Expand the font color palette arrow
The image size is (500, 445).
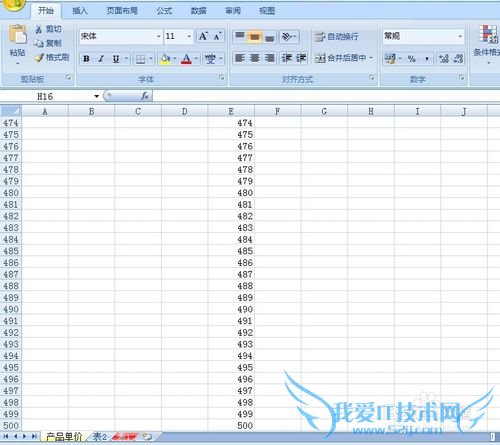point(196,59)
